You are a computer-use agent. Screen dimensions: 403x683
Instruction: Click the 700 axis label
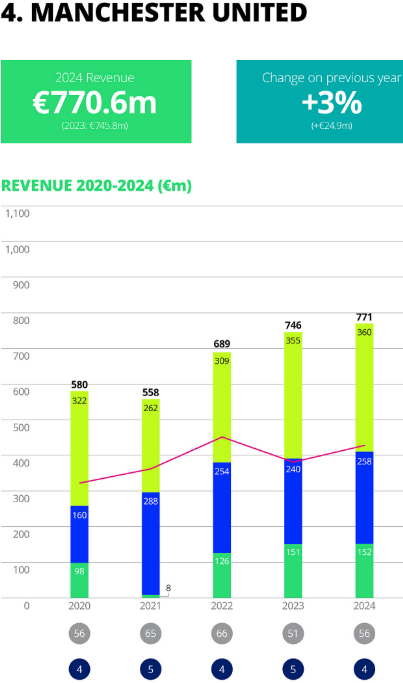point(21,356)
